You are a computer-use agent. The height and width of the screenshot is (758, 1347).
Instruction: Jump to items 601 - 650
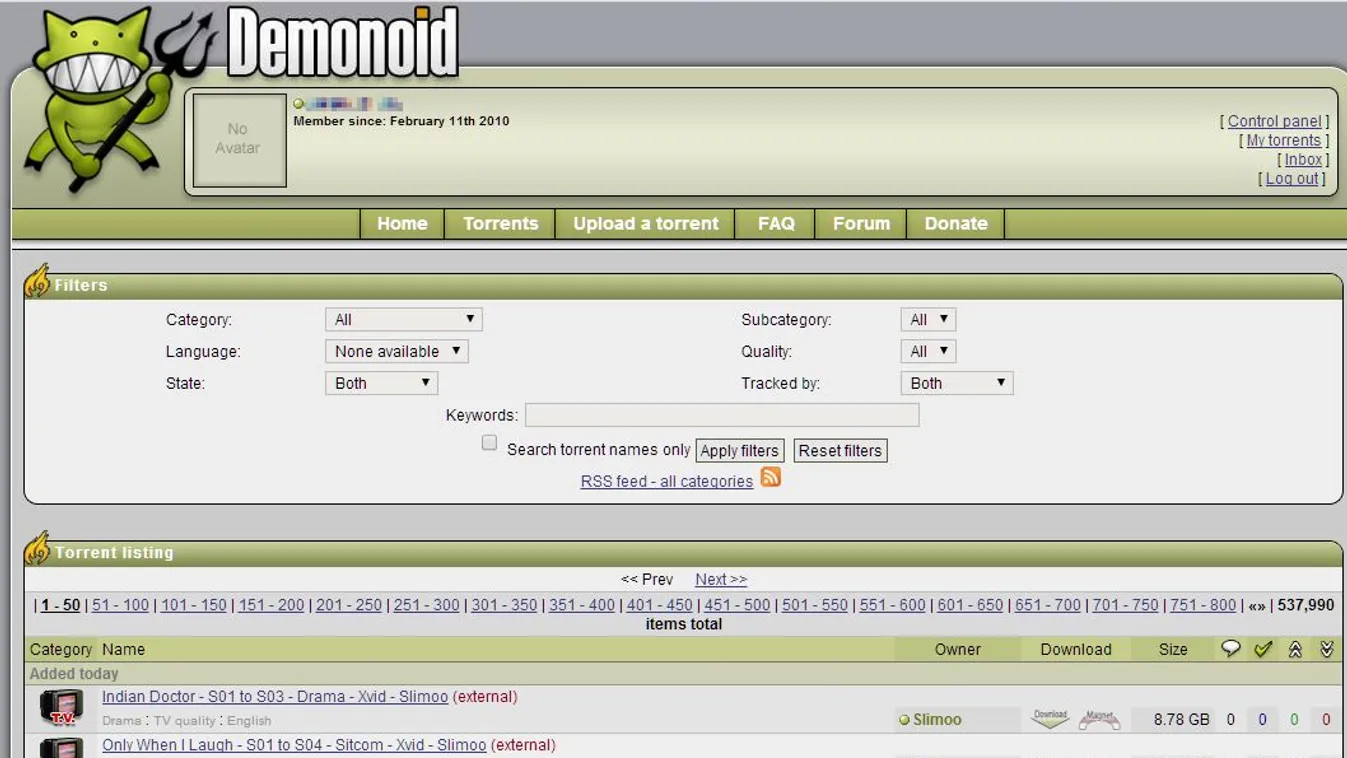click(970, 605)
